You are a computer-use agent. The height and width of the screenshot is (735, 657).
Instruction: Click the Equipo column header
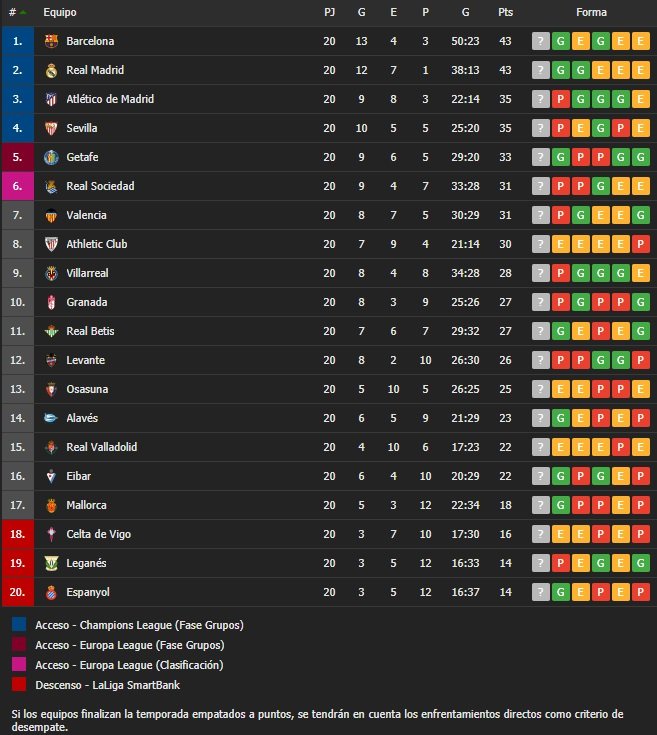pos(60,12)
